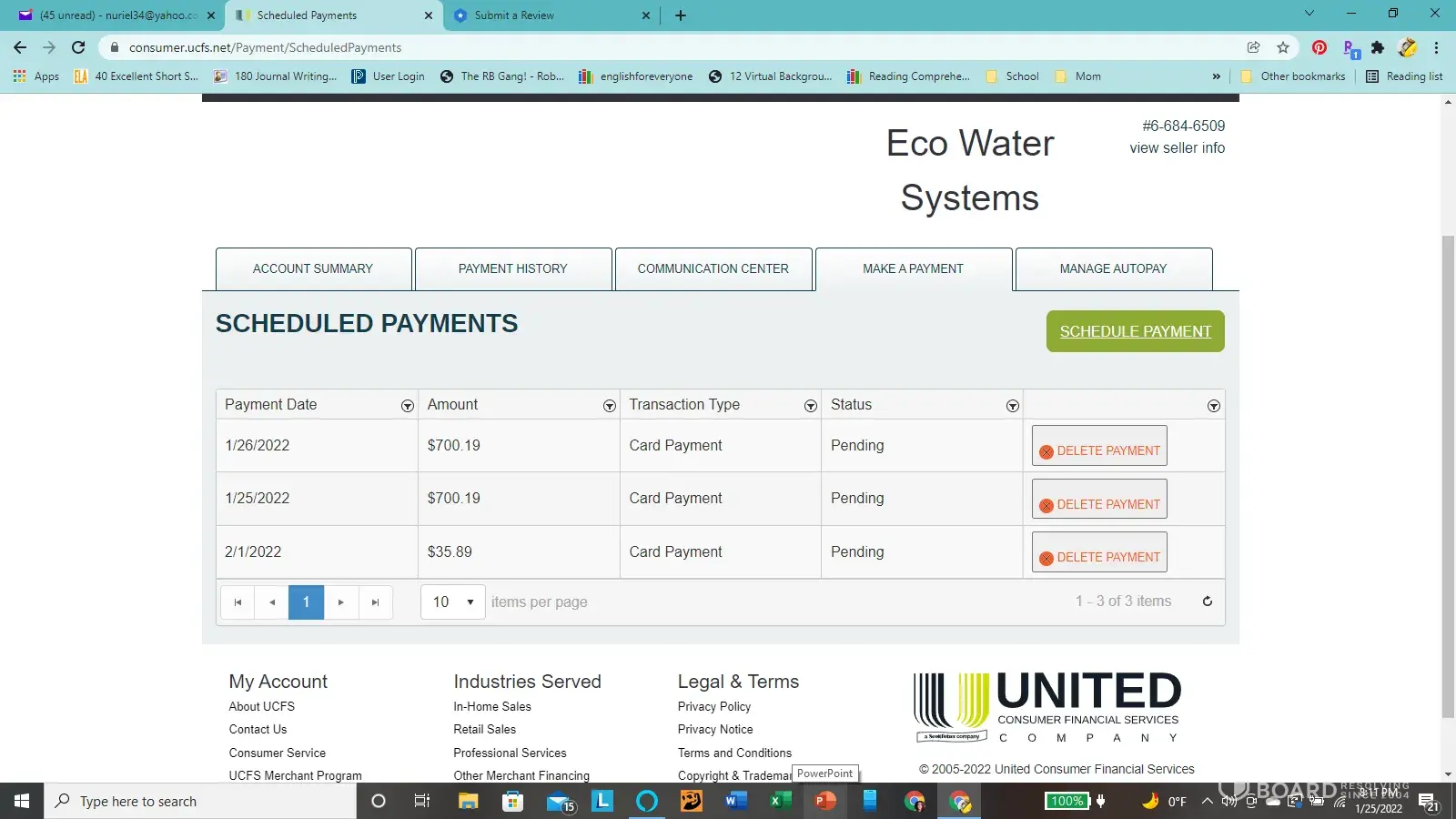Navigate back in the browser
The width and height of the screenshot is (1456, 819).
tap(20, 47)
